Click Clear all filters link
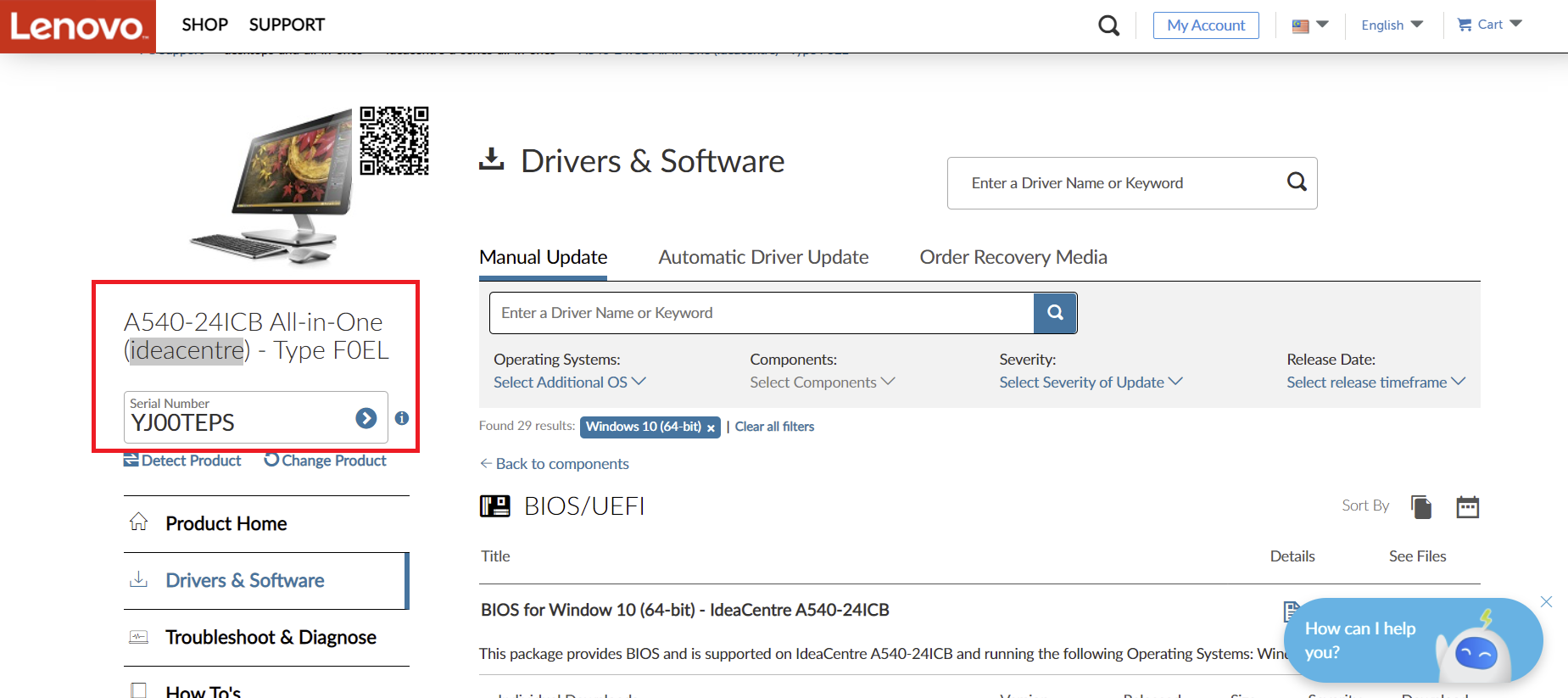The image size is (1568, 698). 774,427
